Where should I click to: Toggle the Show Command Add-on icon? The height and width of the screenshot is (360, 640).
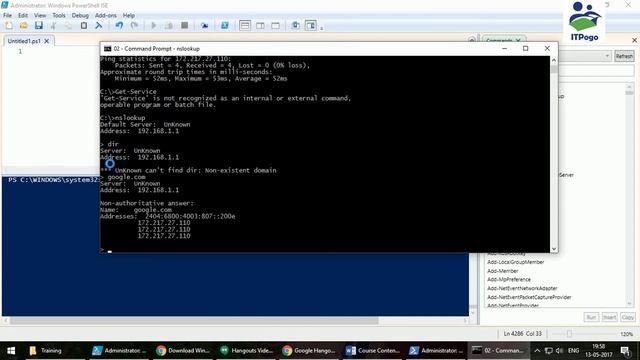(311, 25)
